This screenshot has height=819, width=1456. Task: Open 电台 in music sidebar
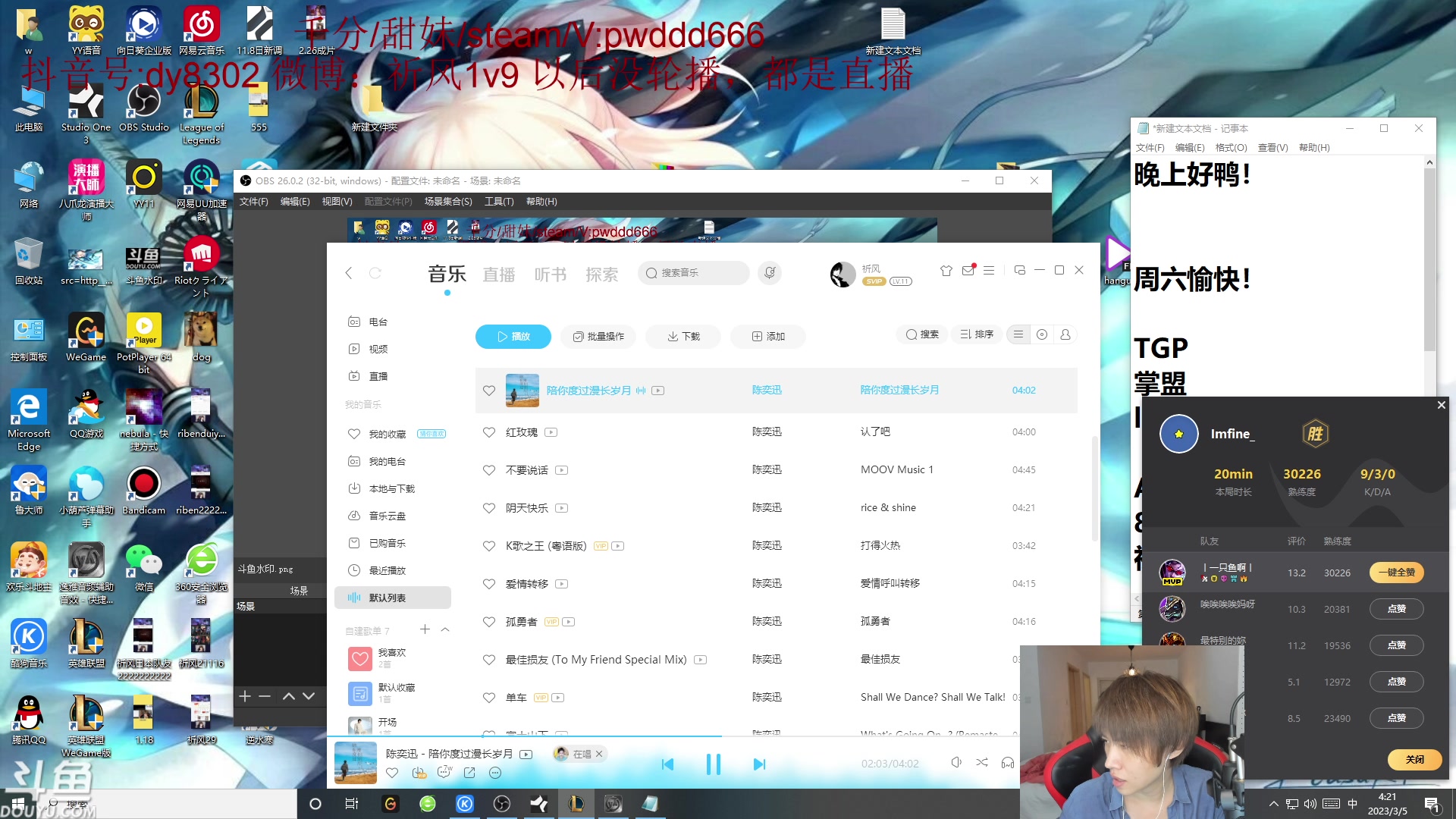(x=378, y=322)
